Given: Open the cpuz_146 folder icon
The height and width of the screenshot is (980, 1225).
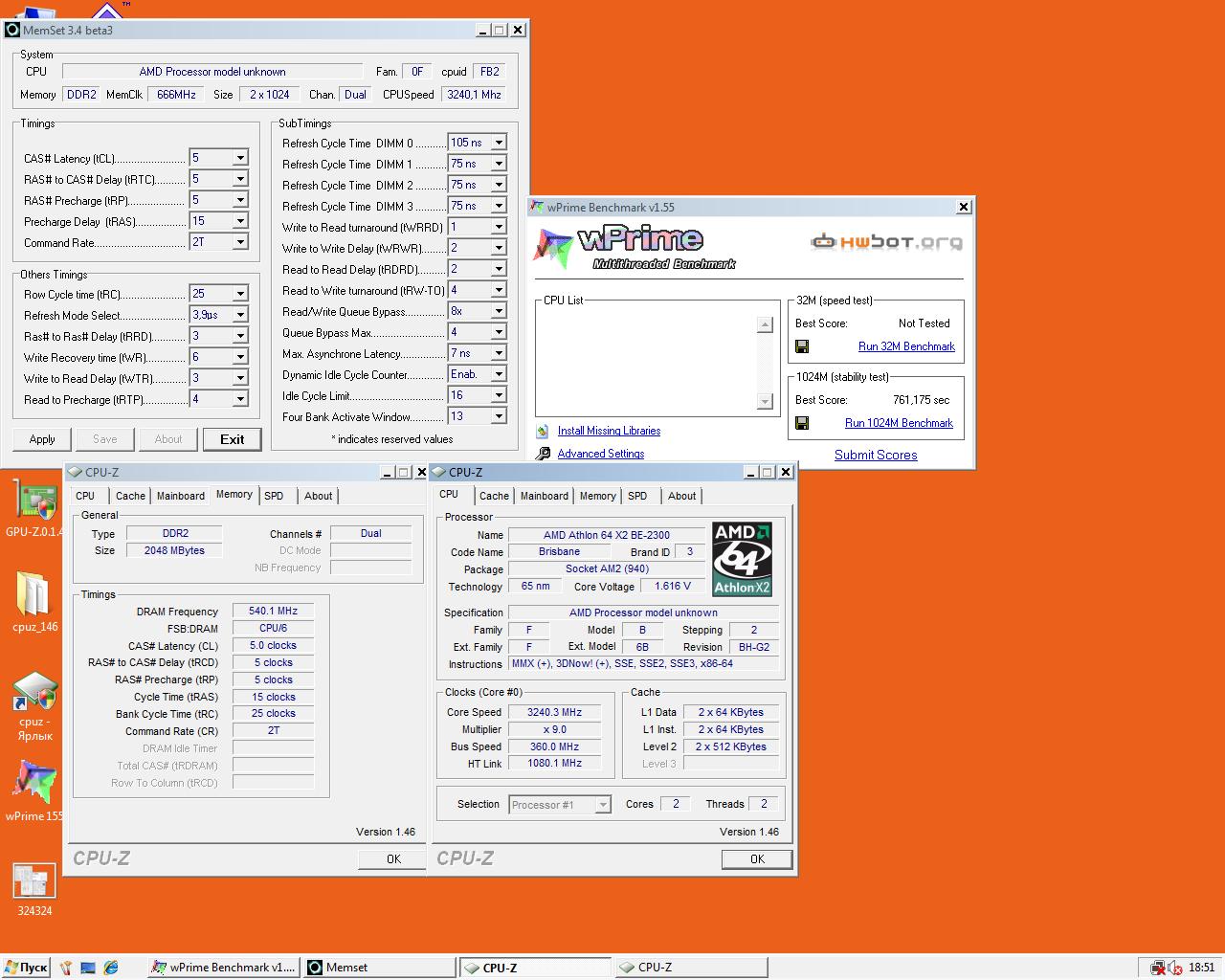Looking at the screenshot, I should [34, 601].
